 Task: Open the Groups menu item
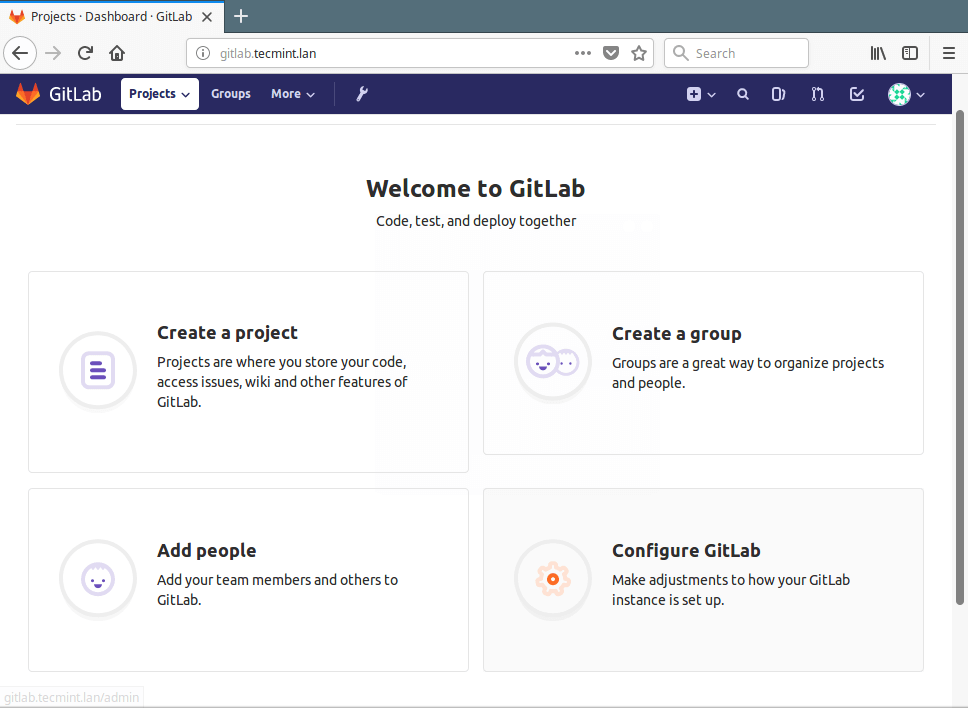pos(230,94)
